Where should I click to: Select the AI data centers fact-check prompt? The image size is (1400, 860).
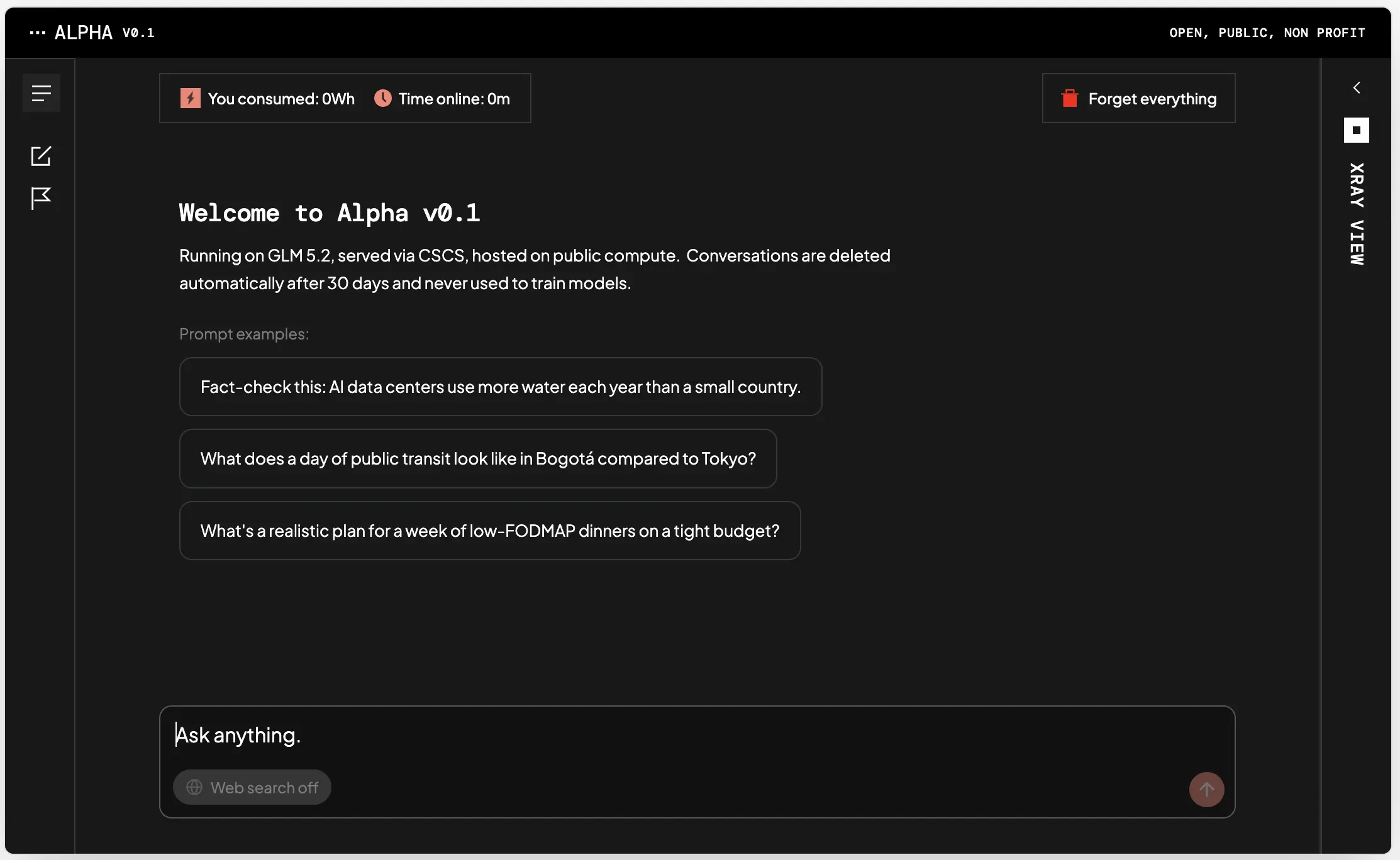[x=501, y=387]
